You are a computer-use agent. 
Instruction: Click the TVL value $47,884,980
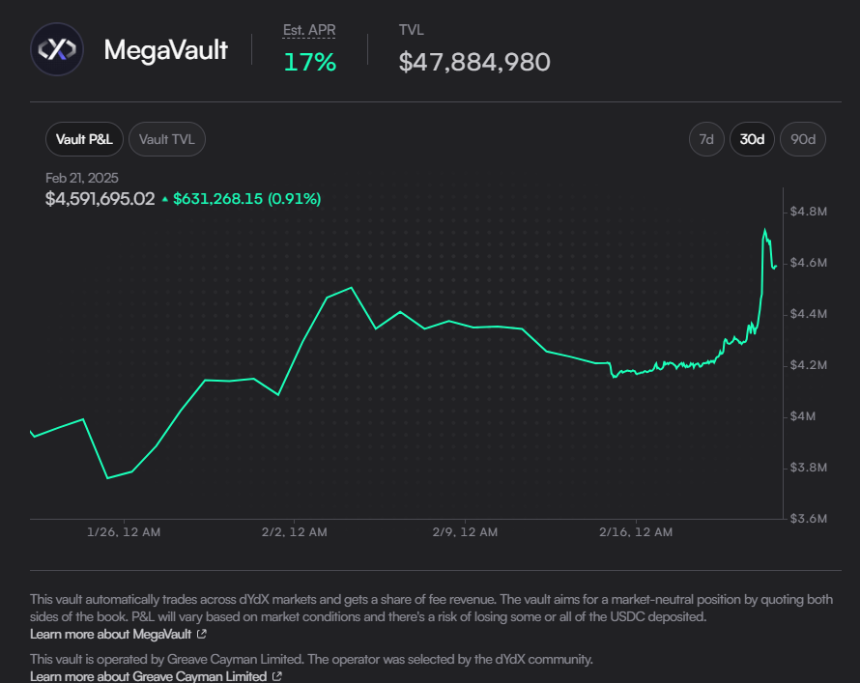tap(474, 62)
